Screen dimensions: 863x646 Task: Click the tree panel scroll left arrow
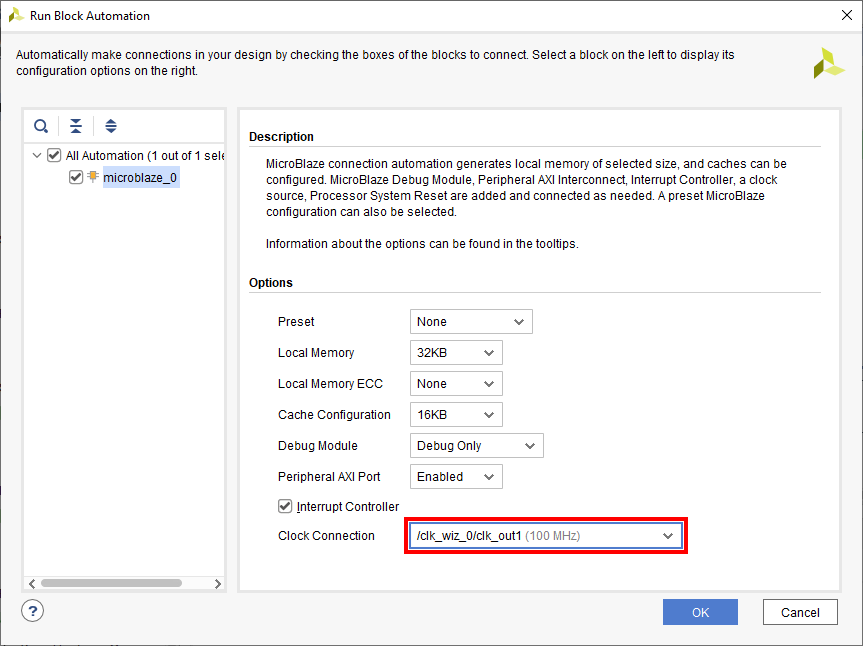coord(32,583)
